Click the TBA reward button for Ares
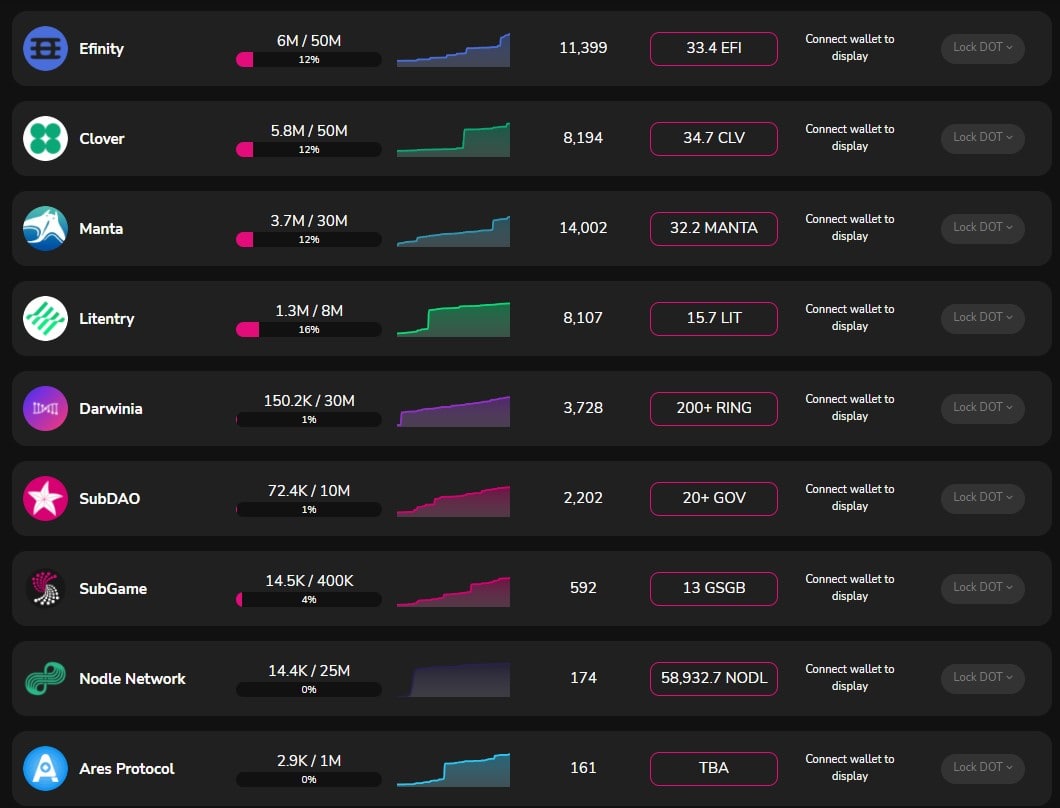 (x=714, y=768)
